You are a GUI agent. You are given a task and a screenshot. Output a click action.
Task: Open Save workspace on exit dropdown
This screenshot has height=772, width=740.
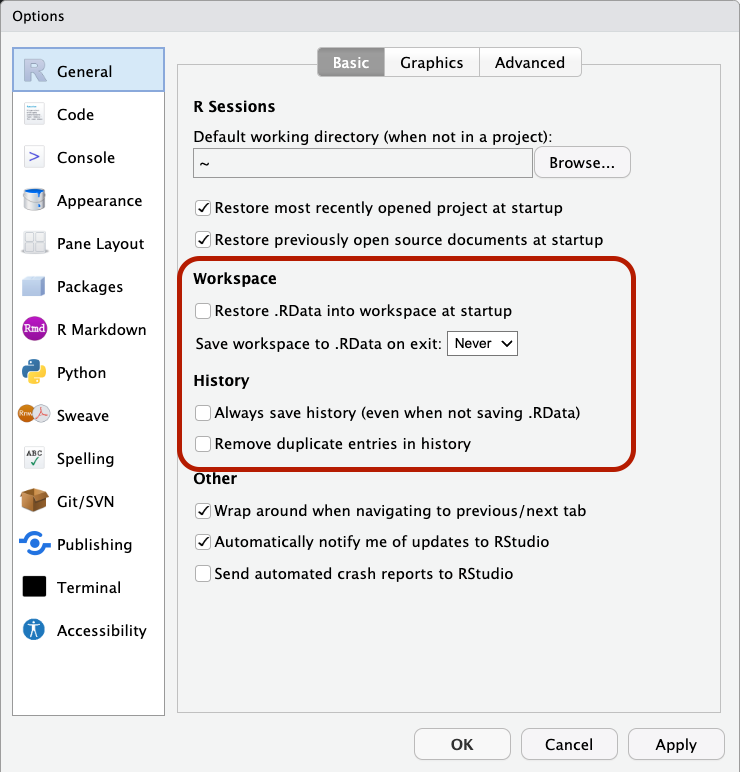[483, 343]
